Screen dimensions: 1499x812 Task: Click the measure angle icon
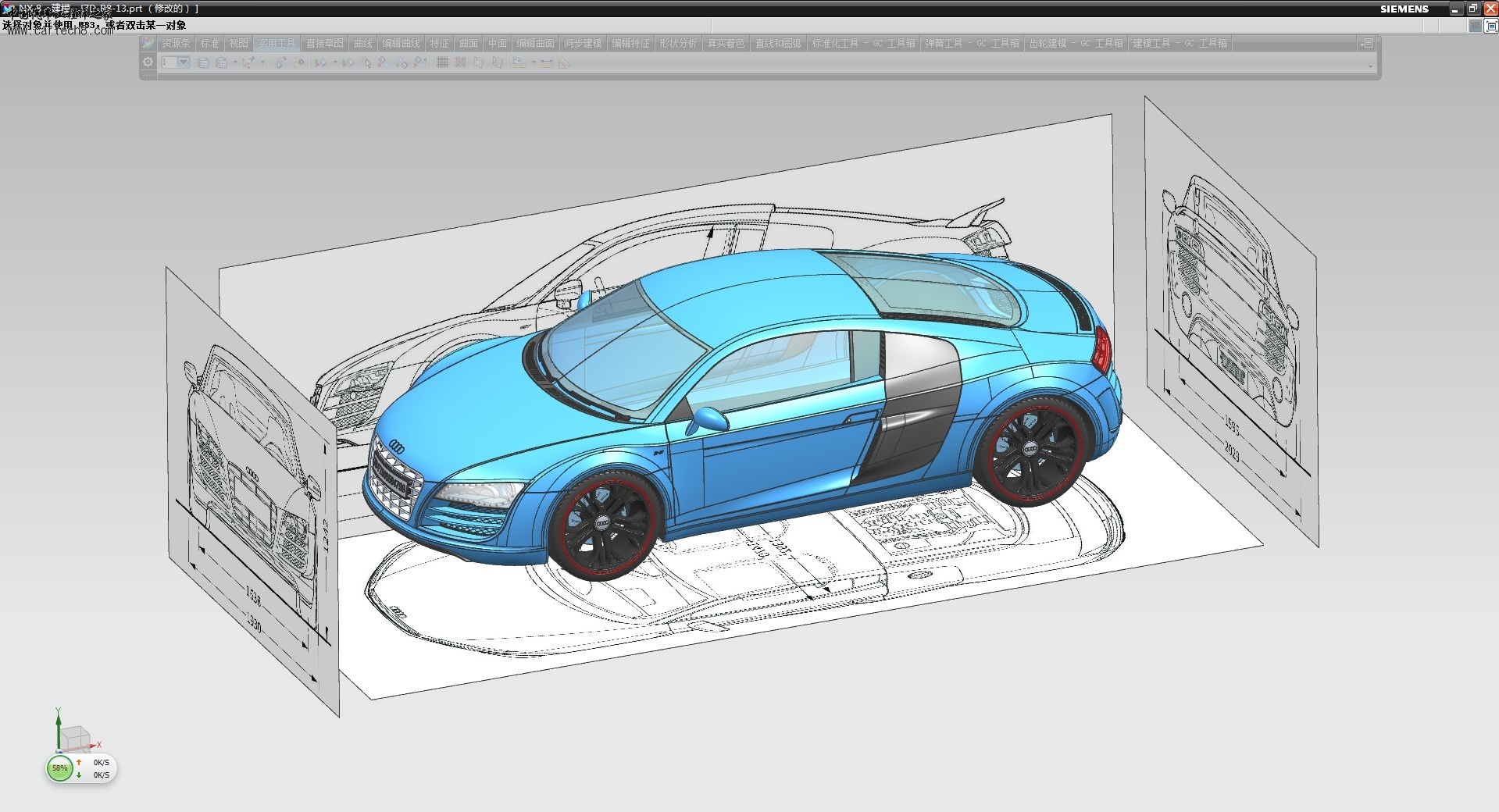point(564,62)
